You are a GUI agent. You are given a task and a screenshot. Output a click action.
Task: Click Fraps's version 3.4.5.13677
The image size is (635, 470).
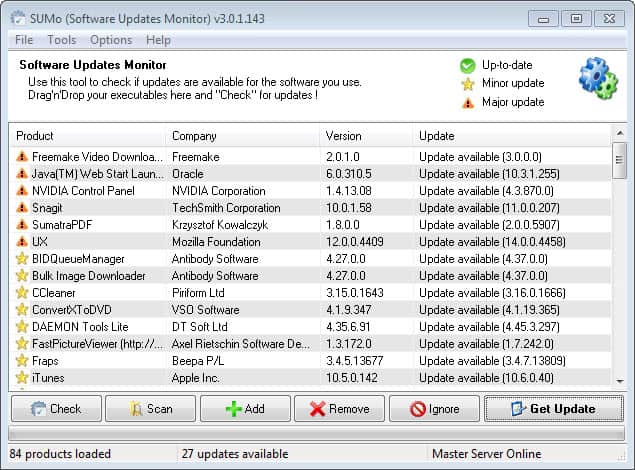tap(354, 361)
